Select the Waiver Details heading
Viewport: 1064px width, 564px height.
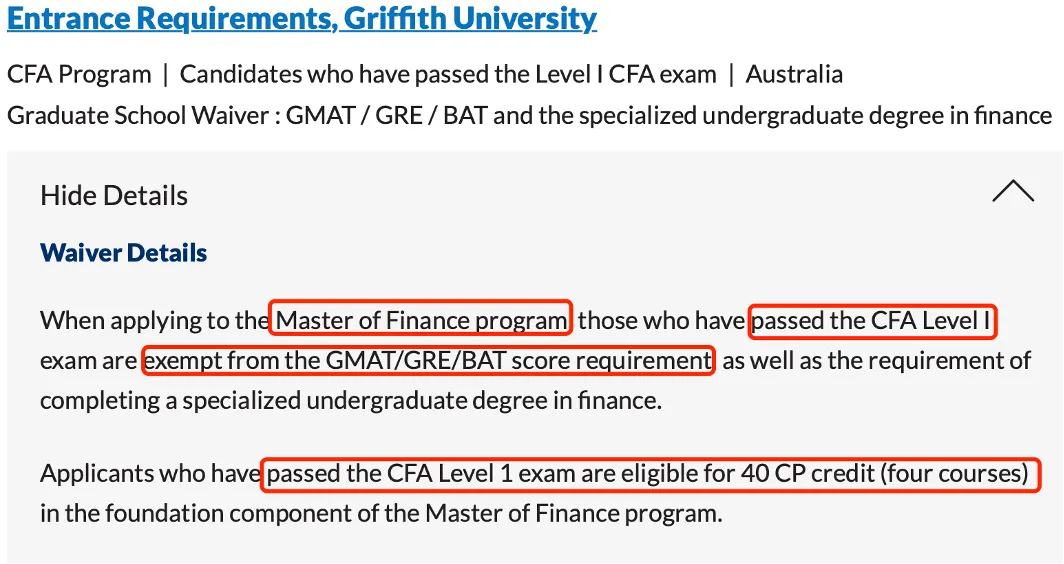pos(124,253)
